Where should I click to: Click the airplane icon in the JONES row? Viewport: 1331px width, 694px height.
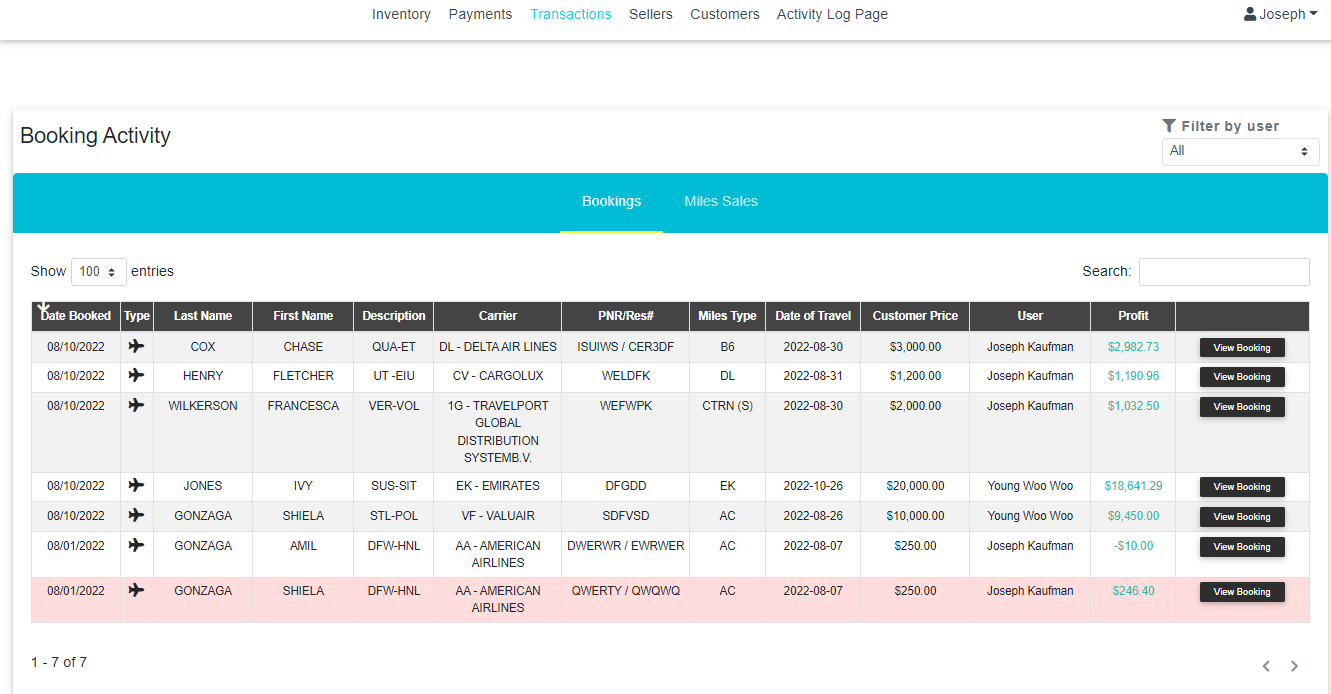point(137,486)
